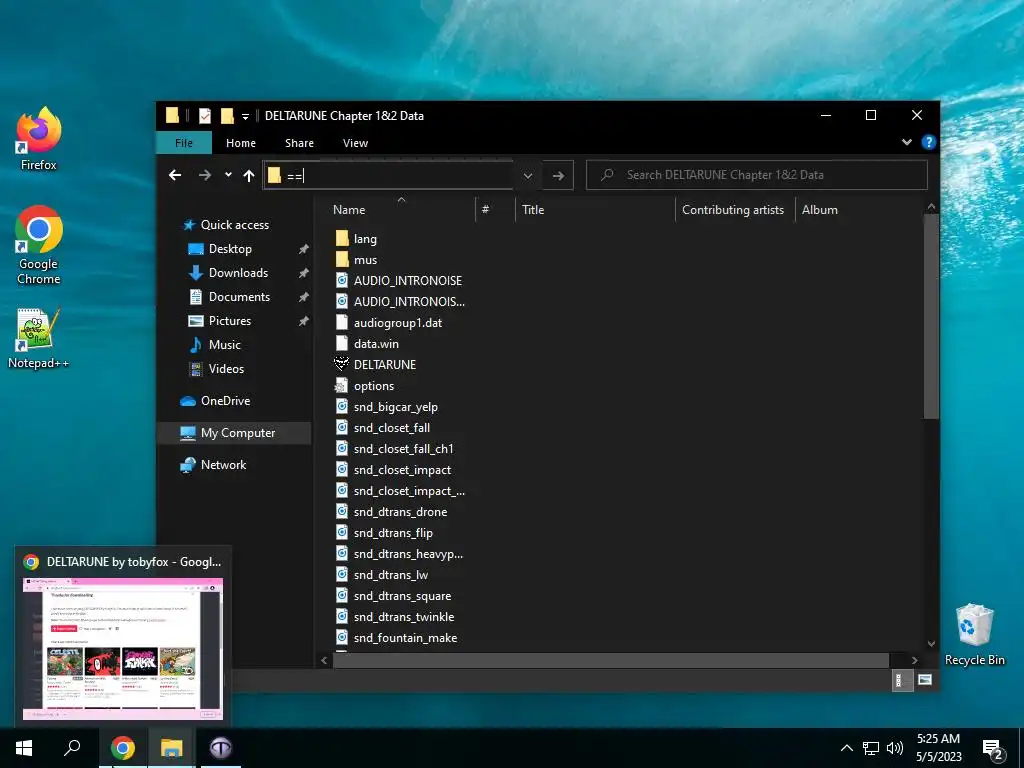
Task: Click the address bar text field
Action: (388, 175)
